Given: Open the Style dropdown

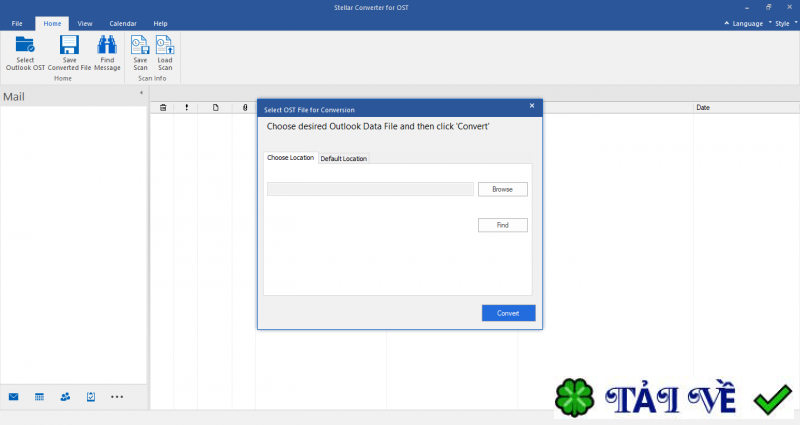Looking at the screenshot, I should pos(783,23).
